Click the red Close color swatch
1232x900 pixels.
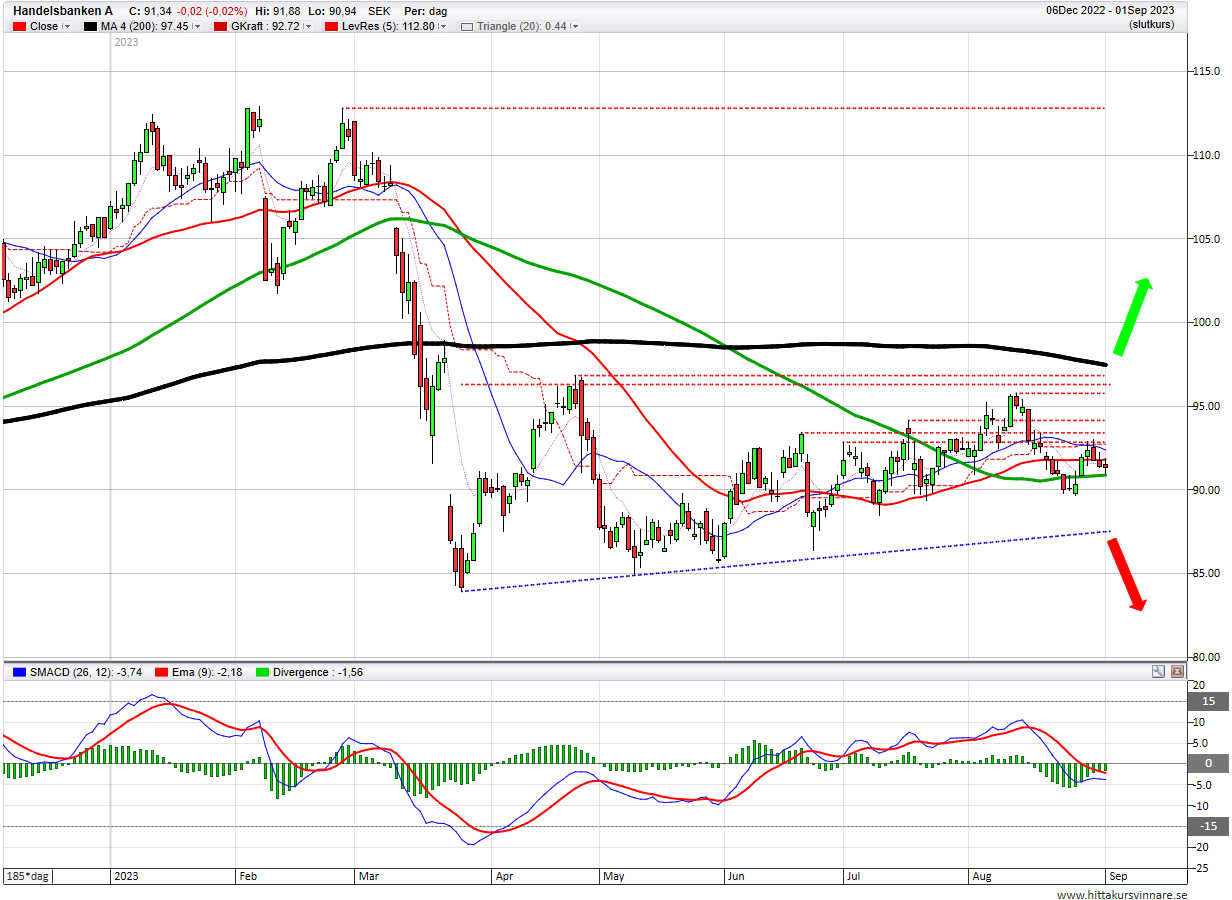pyautogui.click(x=18, y=27)
